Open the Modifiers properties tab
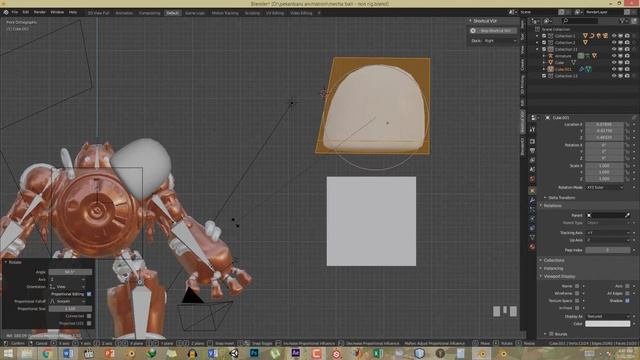Screen dimensions: 640x360 (532, 200)
